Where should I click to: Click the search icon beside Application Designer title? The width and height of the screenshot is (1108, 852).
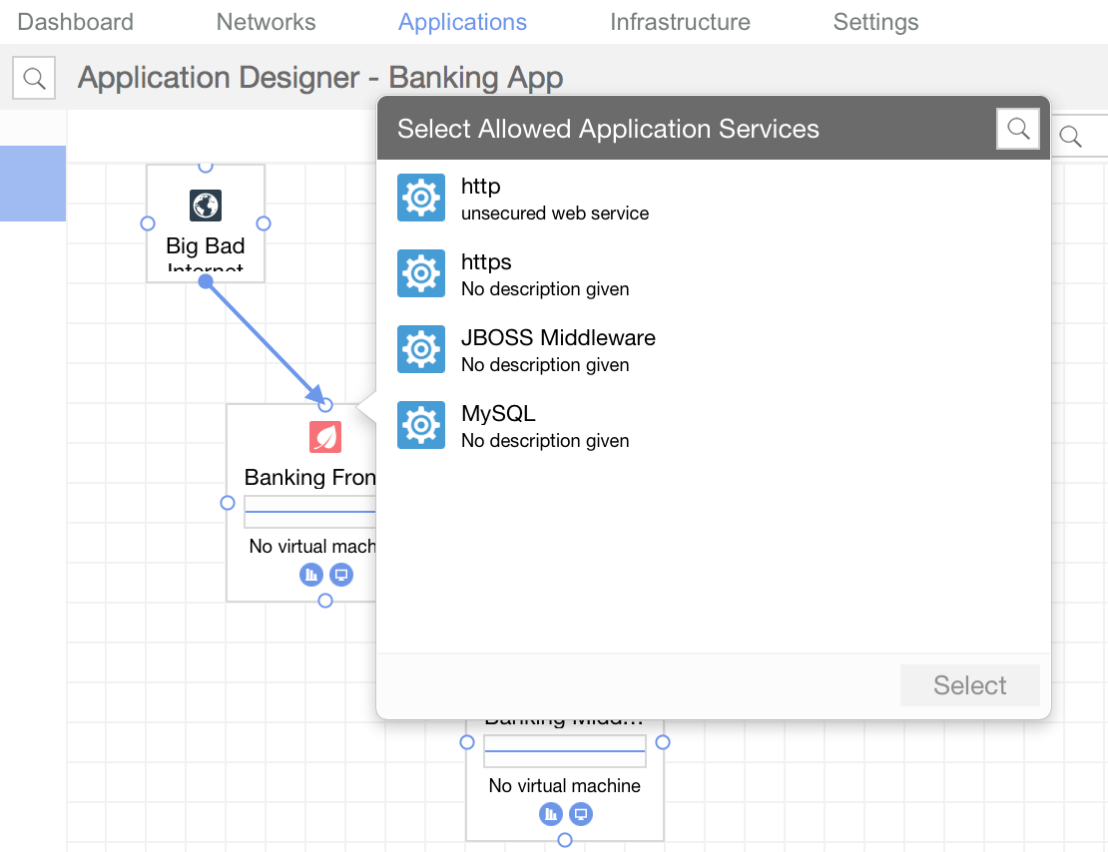[34, 78]
